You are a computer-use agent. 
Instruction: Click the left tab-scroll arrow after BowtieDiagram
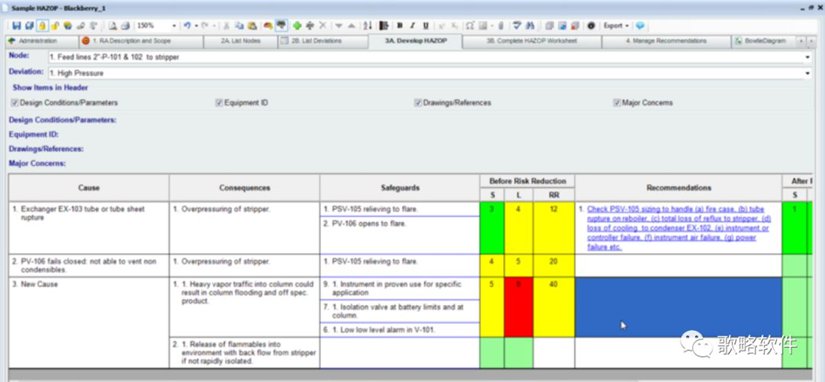click(x=800, y=41)
